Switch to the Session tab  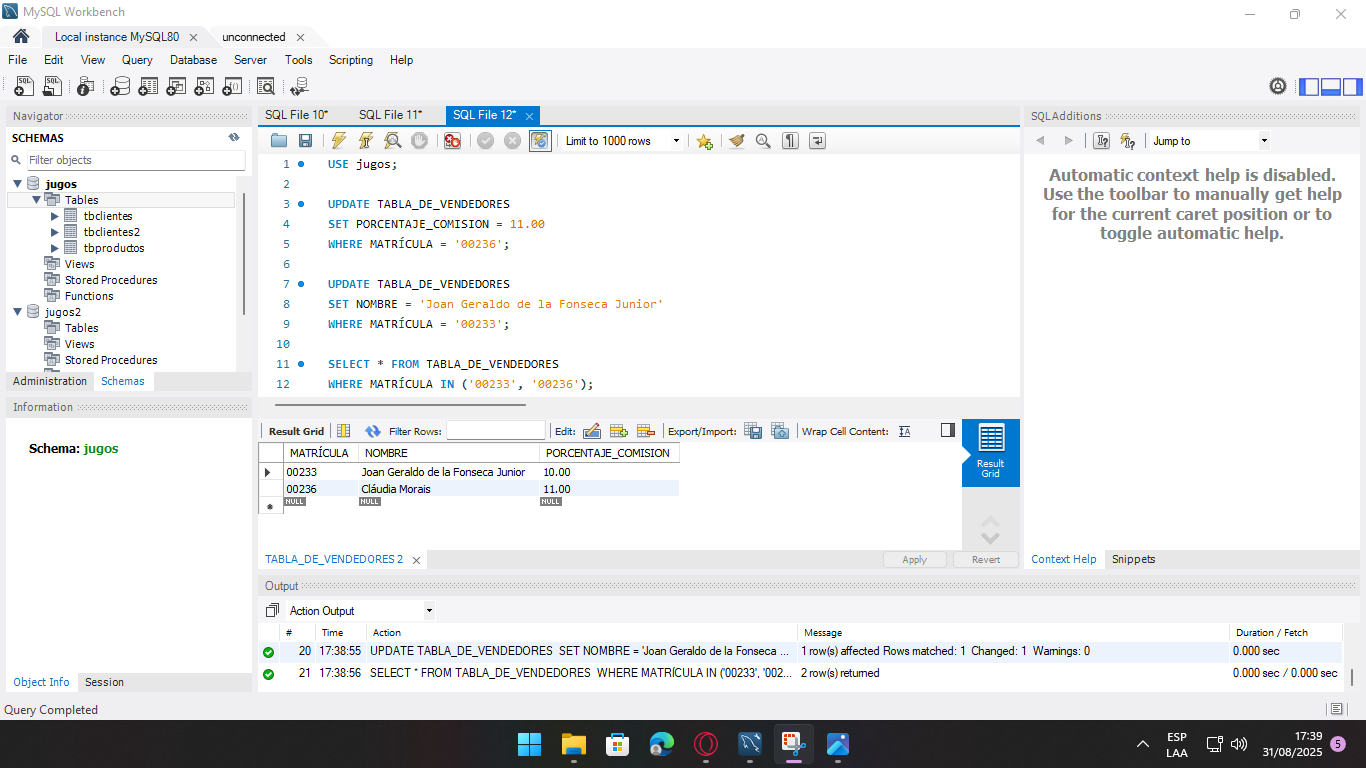point(104,682)
